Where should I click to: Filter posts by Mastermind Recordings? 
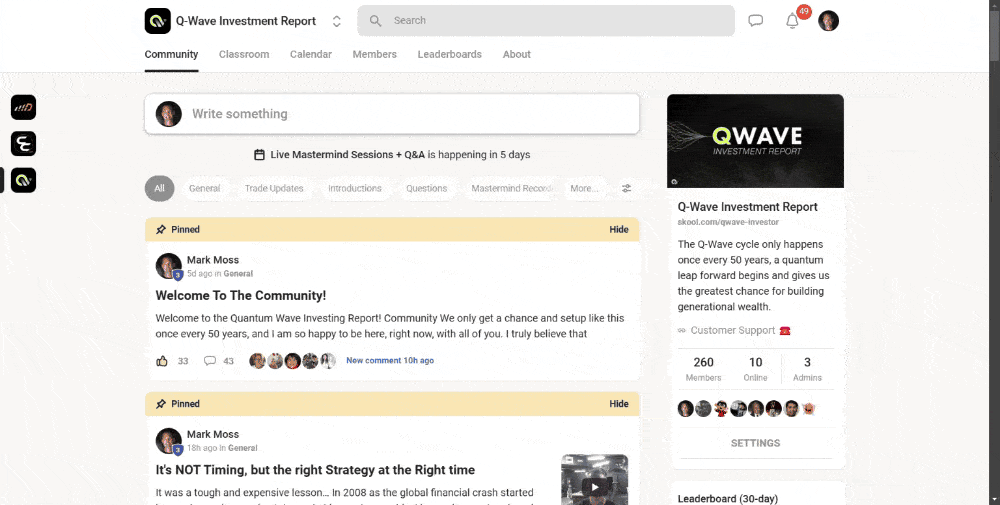click(x=511, y=188)
